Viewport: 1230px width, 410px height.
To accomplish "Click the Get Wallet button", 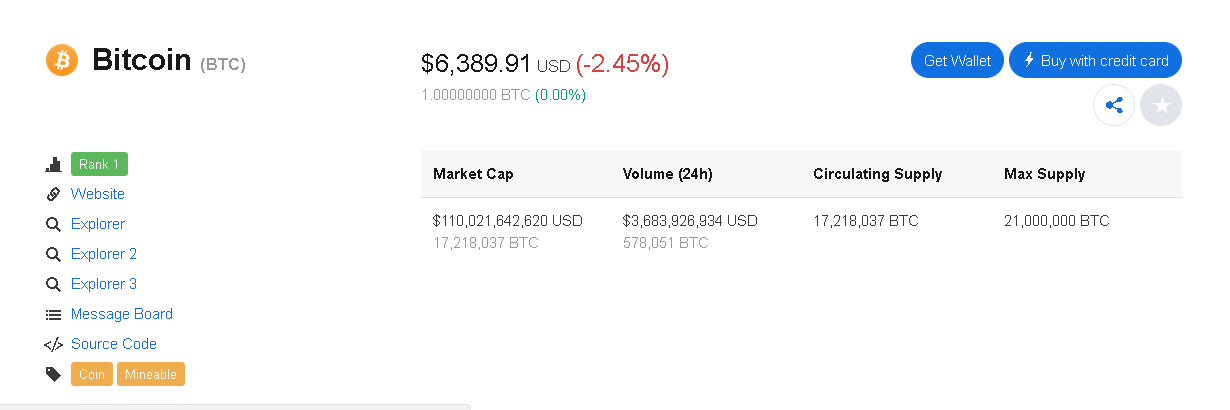I will [x=957, y=60].
